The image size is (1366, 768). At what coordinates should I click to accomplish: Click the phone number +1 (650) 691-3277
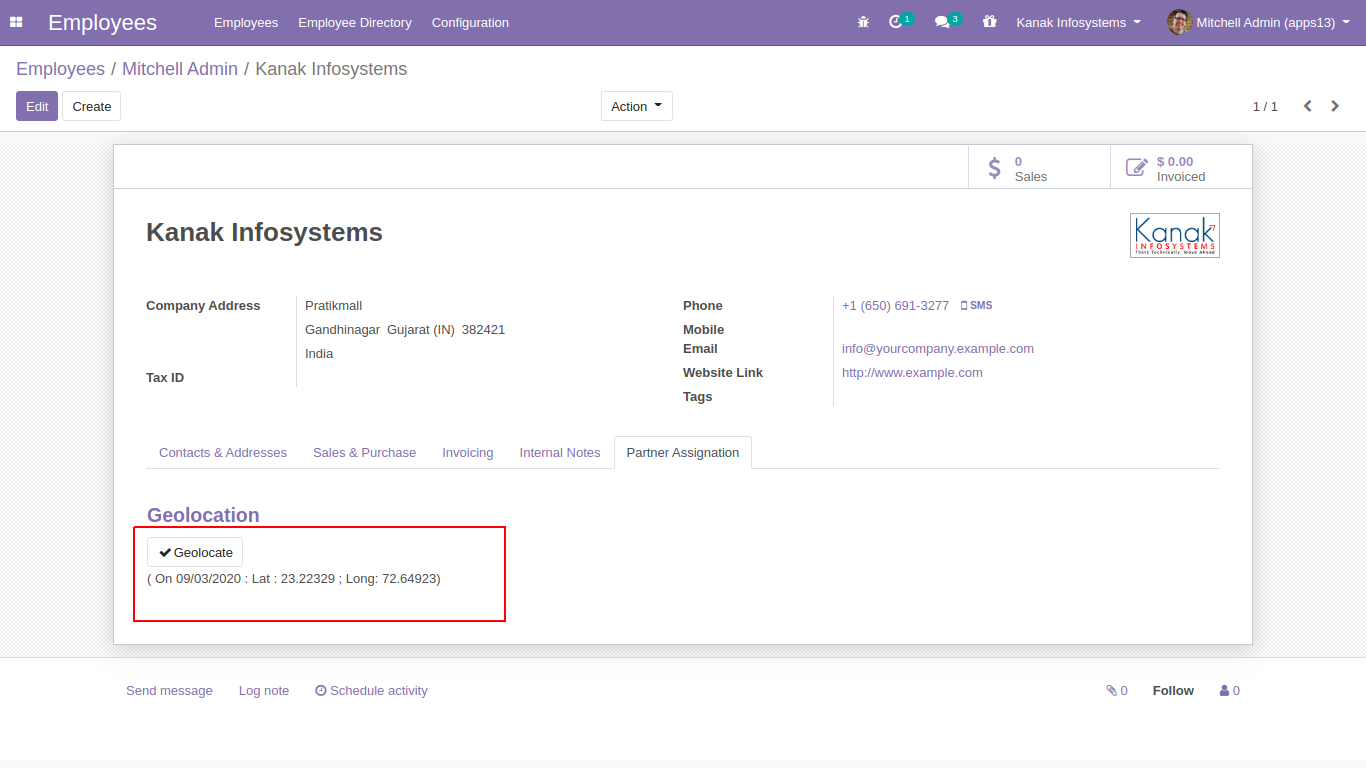(x=895, y=306)
